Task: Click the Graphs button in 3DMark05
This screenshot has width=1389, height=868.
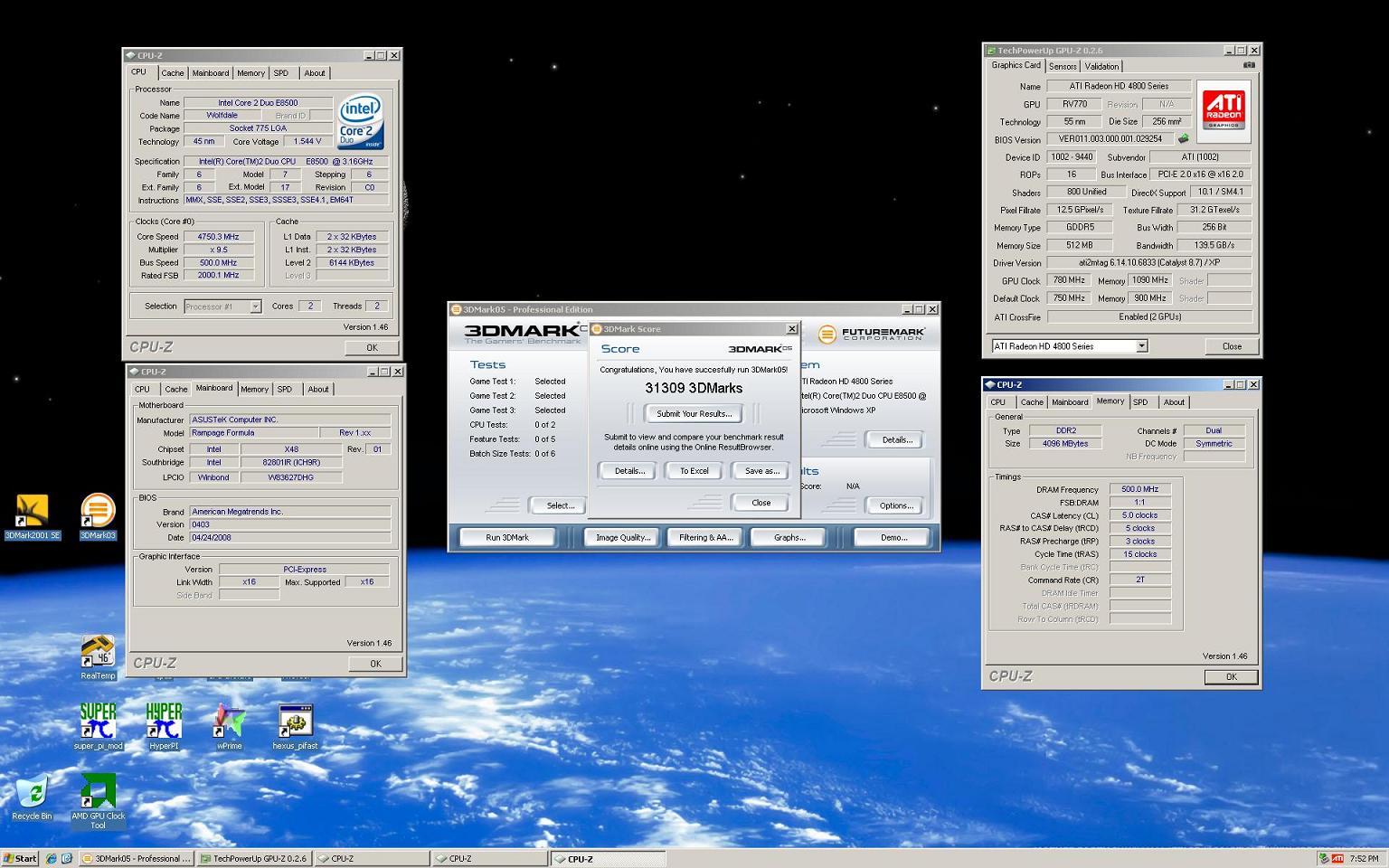Action: (789, 537)
